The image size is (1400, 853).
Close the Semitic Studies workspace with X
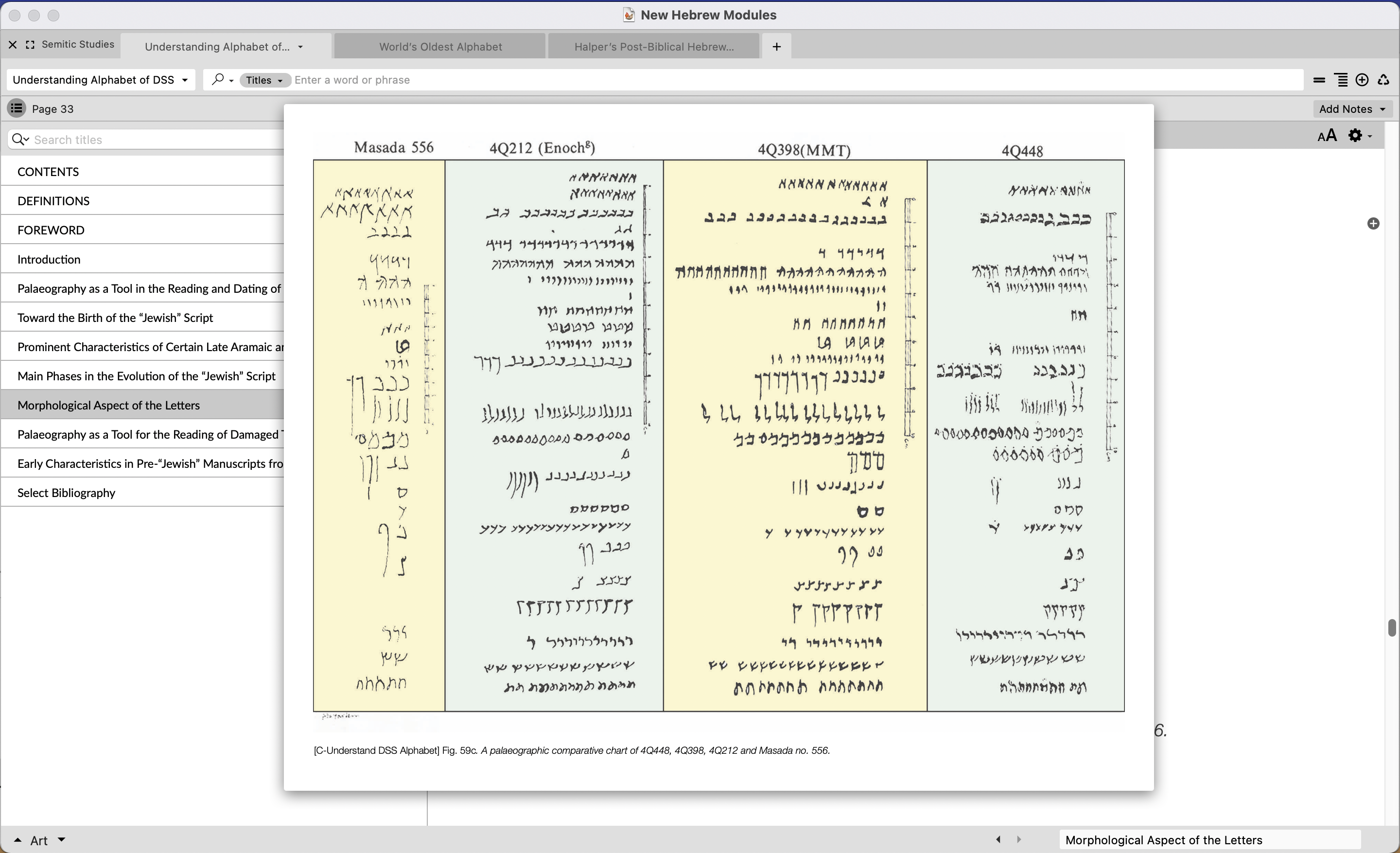pyautogui.click(x=13, y=44)
